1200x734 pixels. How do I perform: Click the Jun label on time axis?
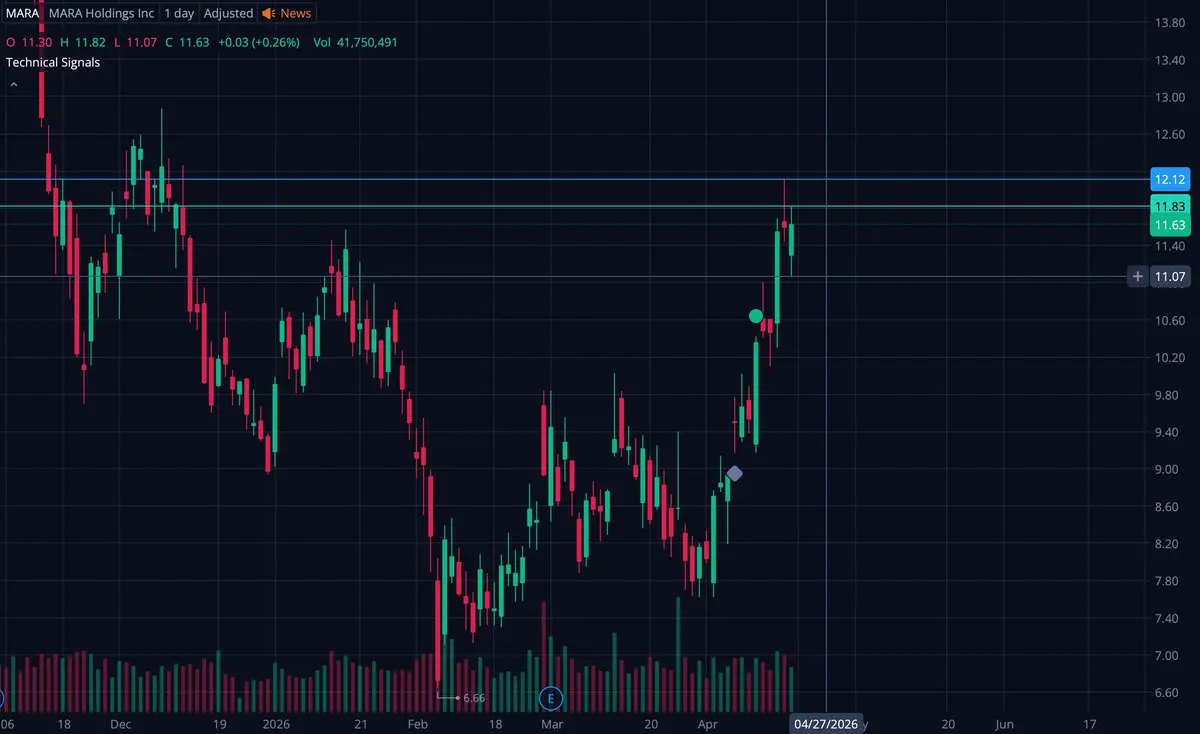coord(1005,723)
